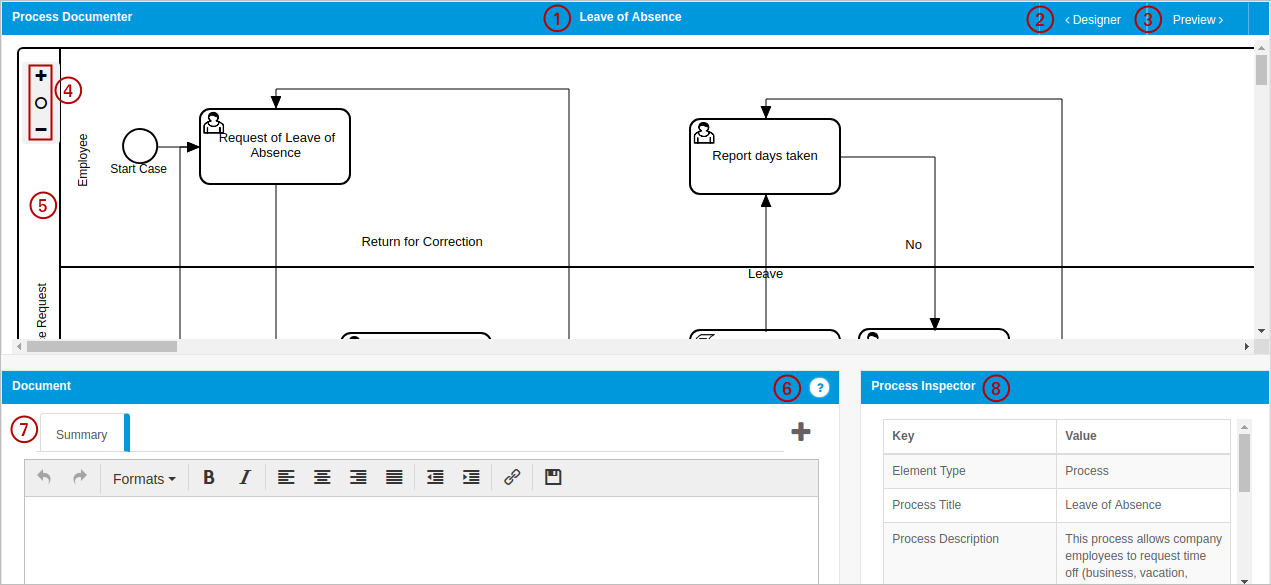
Task: Justify the text alignment
Action: pyautogui.click(x=394, y=478)
